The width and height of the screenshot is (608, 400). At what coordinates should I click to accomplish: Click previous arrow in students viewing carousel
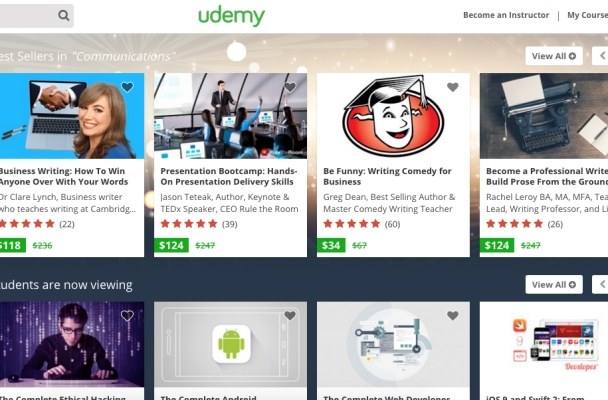pyautogui.click(x=600, y=285)
